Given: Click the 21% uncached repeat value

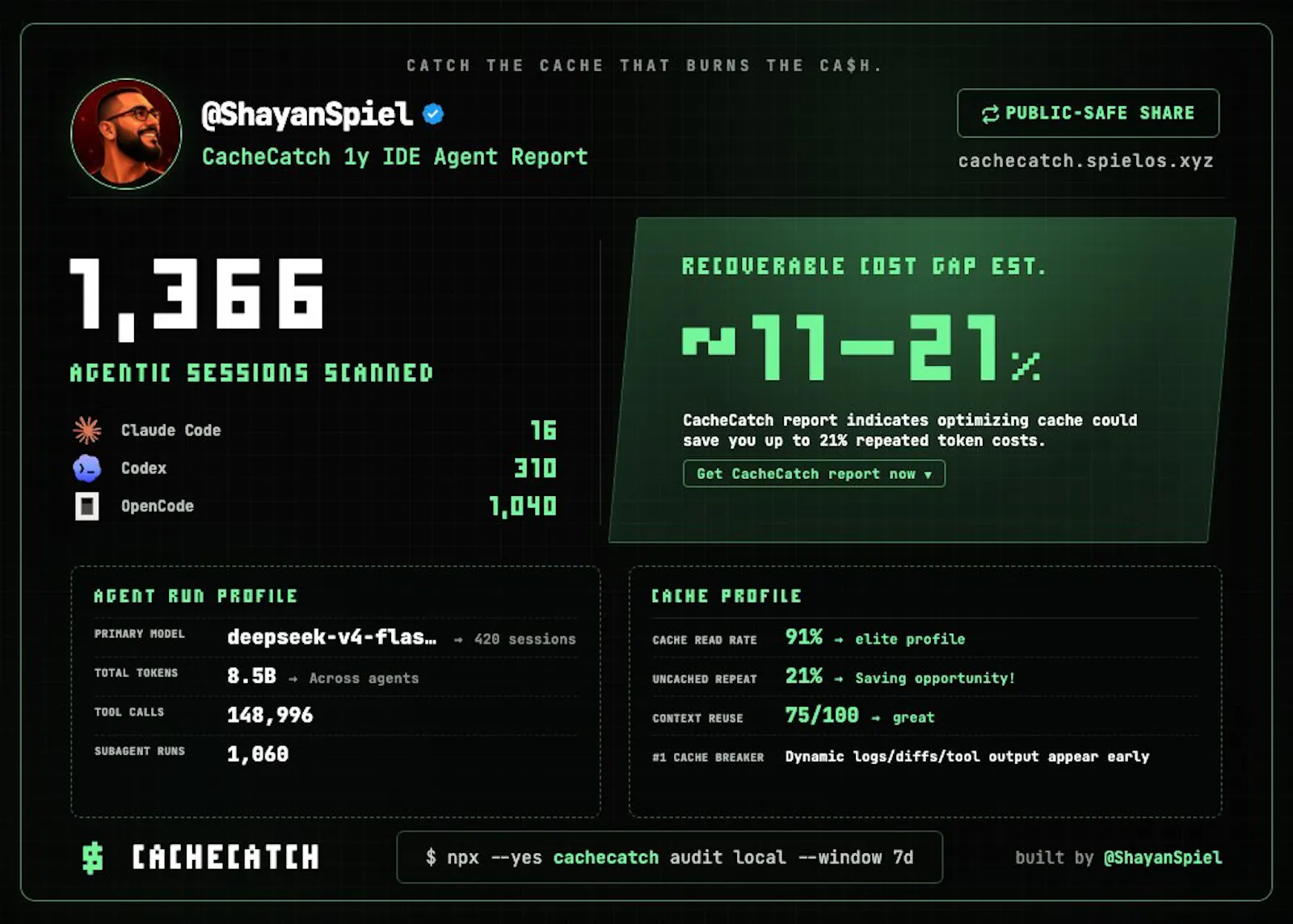Looking at the screenshot, I should point(803,676).
